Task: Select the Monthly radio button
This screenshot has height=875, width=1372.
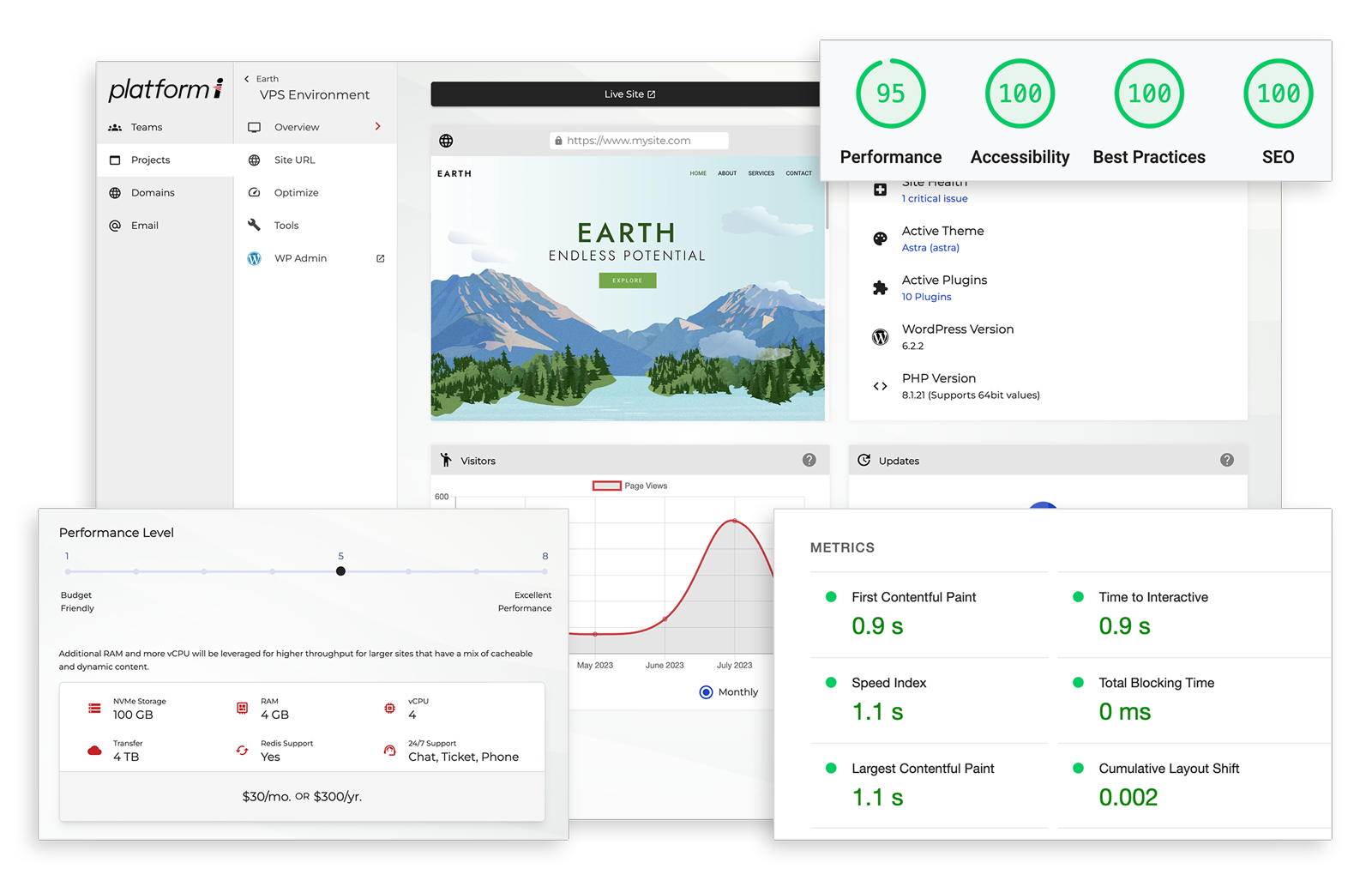Action: [x=706, y=692]
